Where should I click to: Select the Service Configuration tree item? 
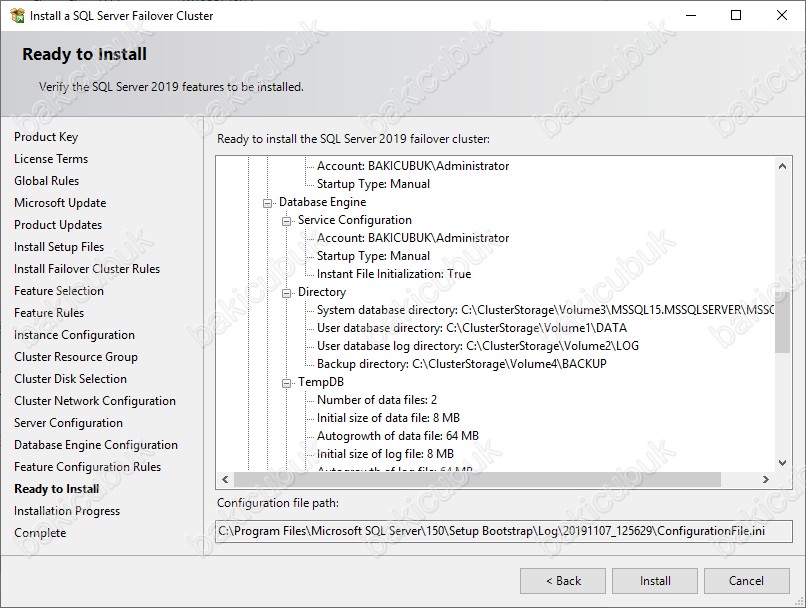(x=355, y=220)
